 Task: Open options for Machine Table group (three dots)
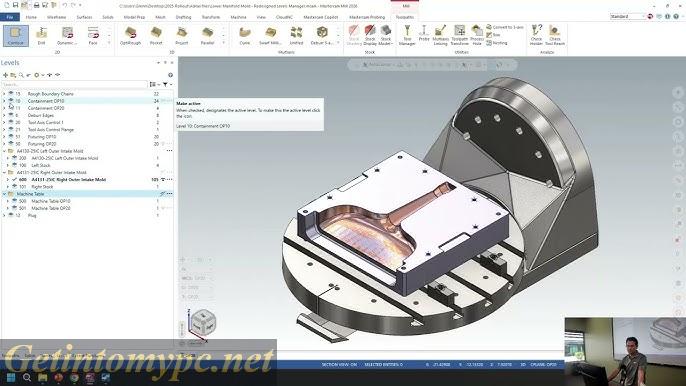pos(169,194)
